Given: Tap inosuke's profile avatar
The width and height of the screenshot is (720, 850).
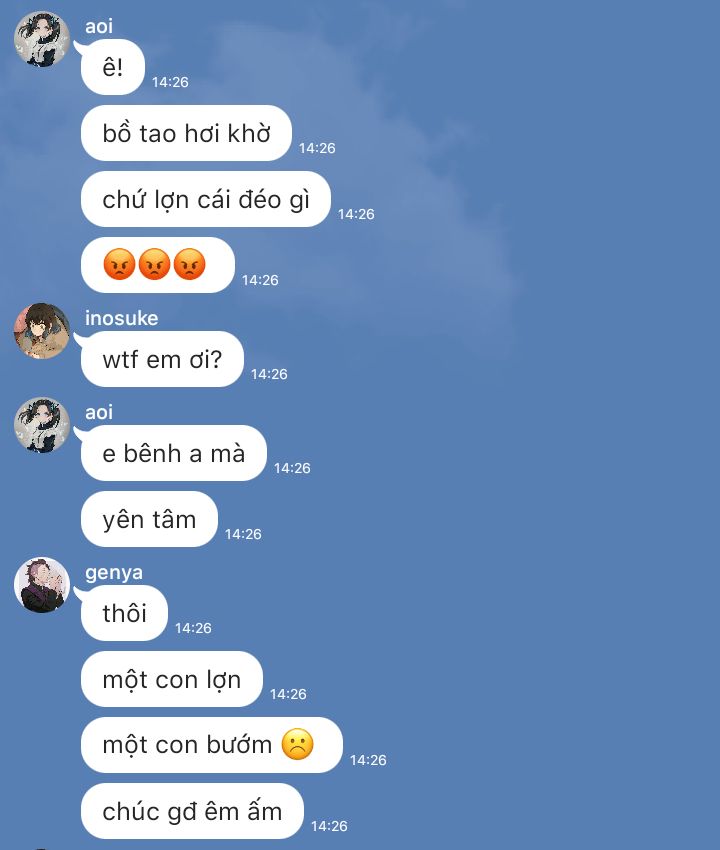Looking at the screenshot, I should point(42,331).
